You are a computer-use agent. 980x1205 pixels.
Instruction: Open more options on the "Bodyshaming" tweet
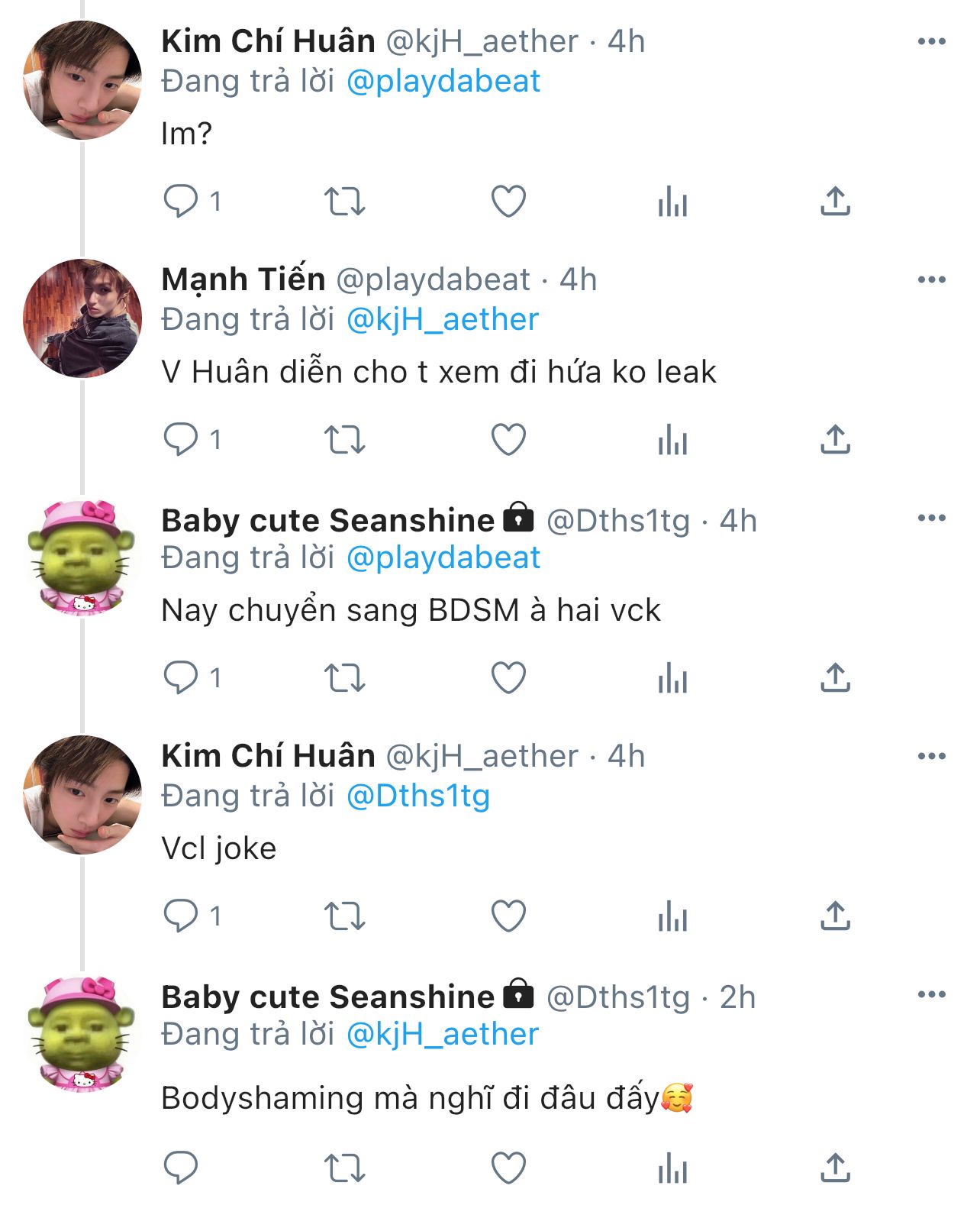pyautogui.click(x=931, y=994)
